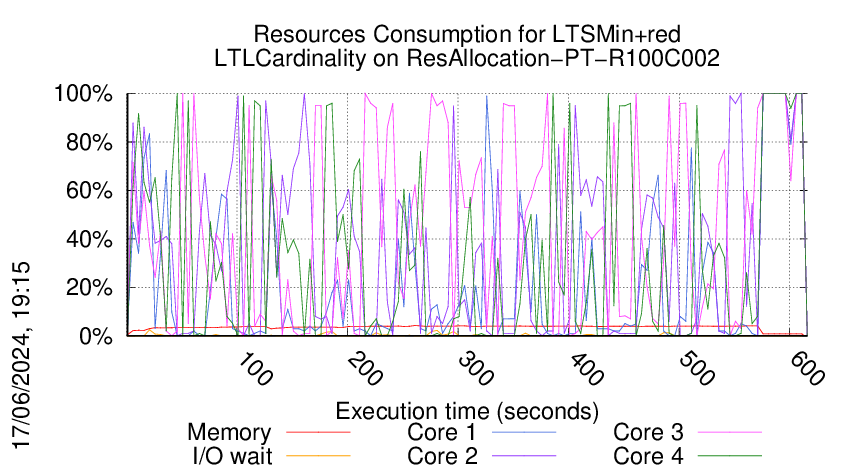Click the 100% y-axis label
Screen dimensions: 850x475
83,94
